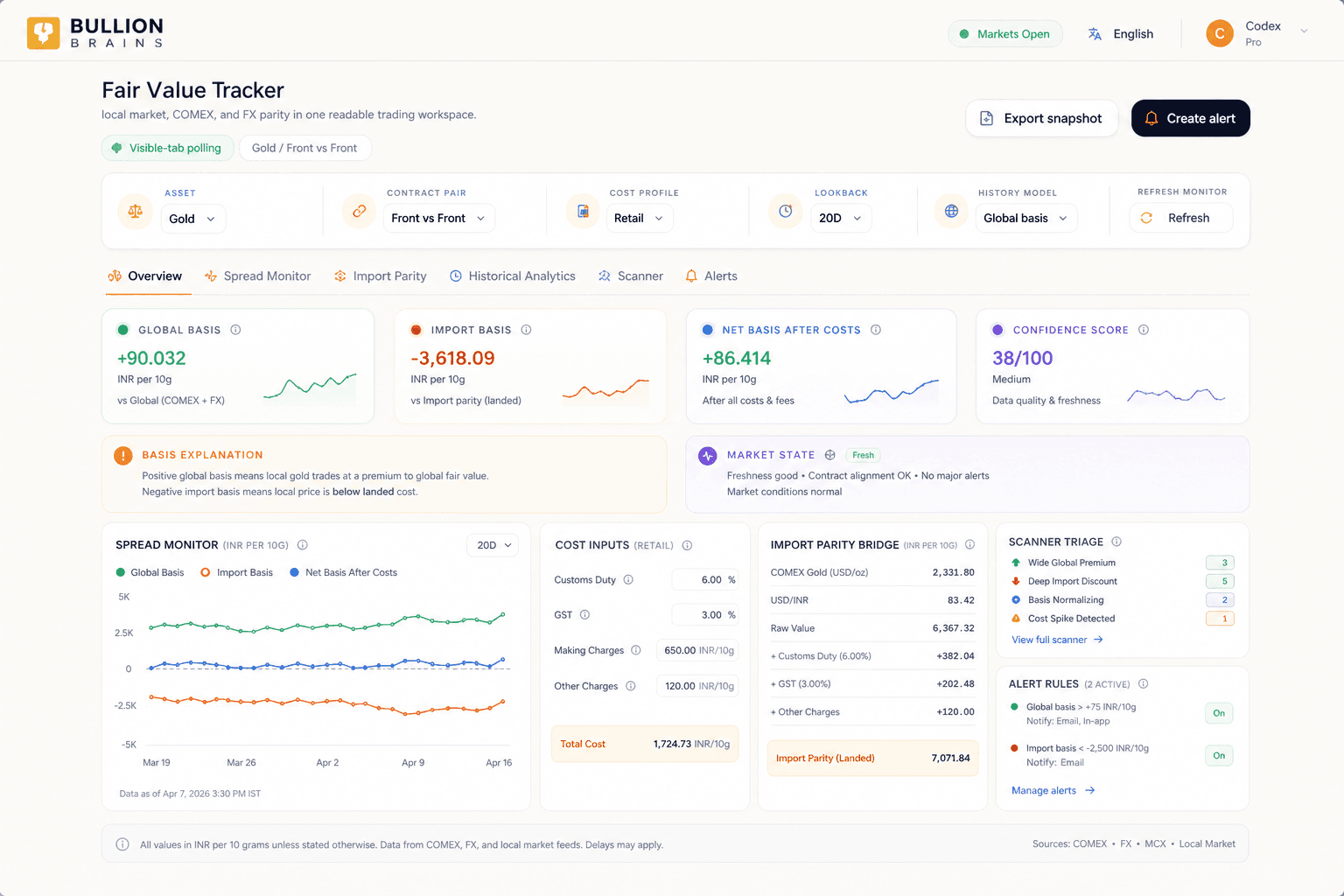
Task: Click the info icon beside Global Basis
Action: pyautogui.click(x=235, y=330)
